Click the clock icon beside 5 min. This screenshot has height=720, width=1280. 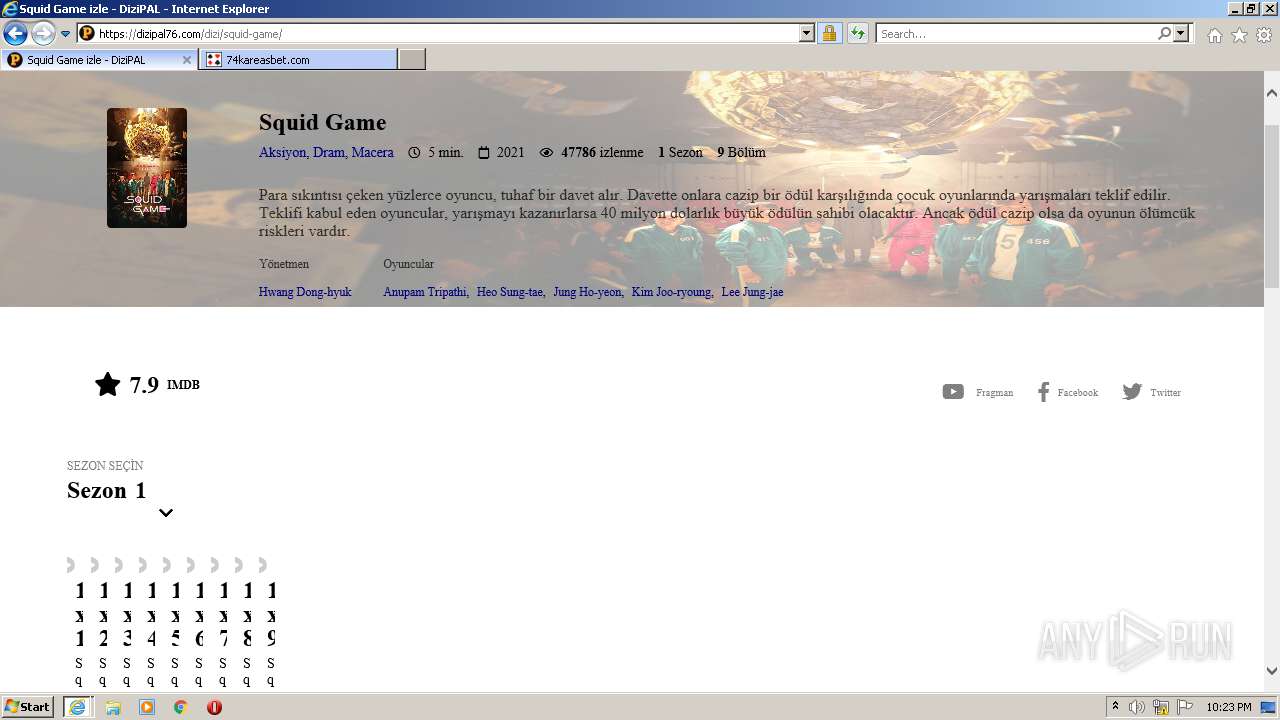click(x=415, y=153)
